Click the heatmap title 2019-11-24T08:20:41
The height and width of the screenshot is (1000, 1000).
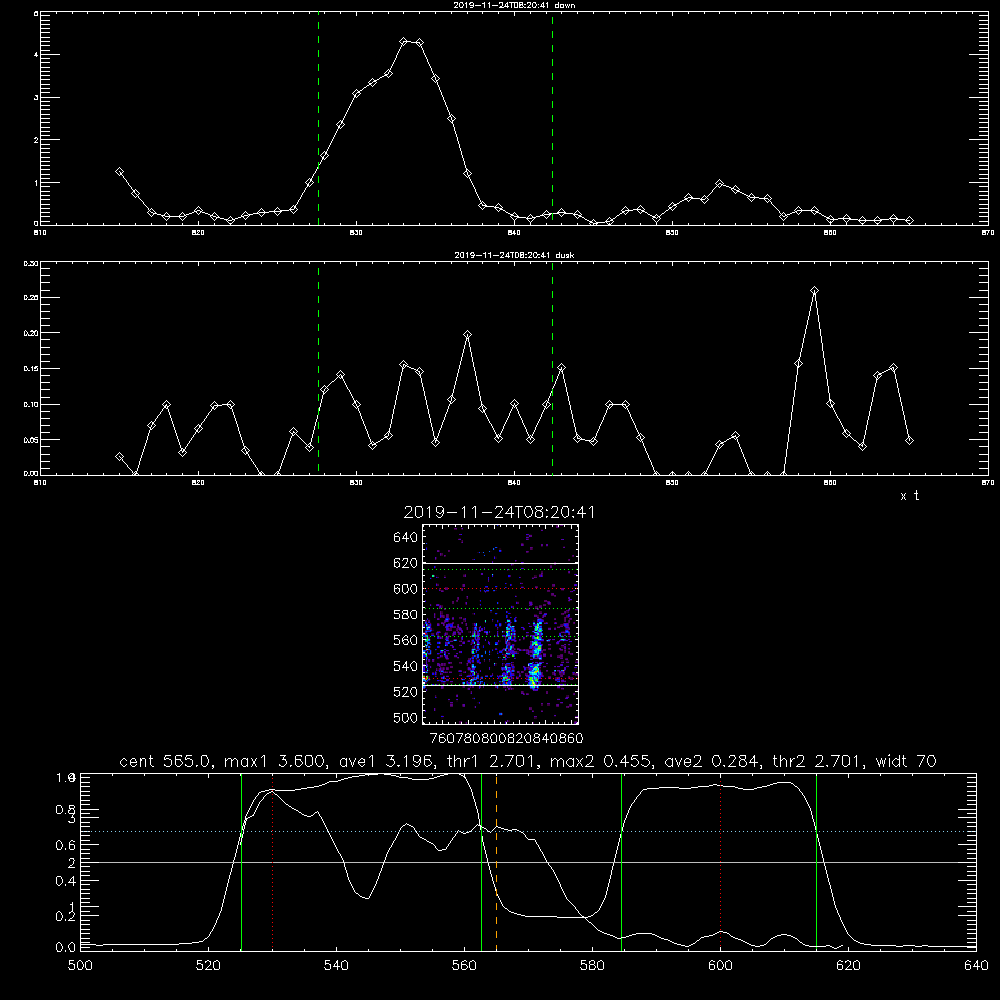(499, 512)
